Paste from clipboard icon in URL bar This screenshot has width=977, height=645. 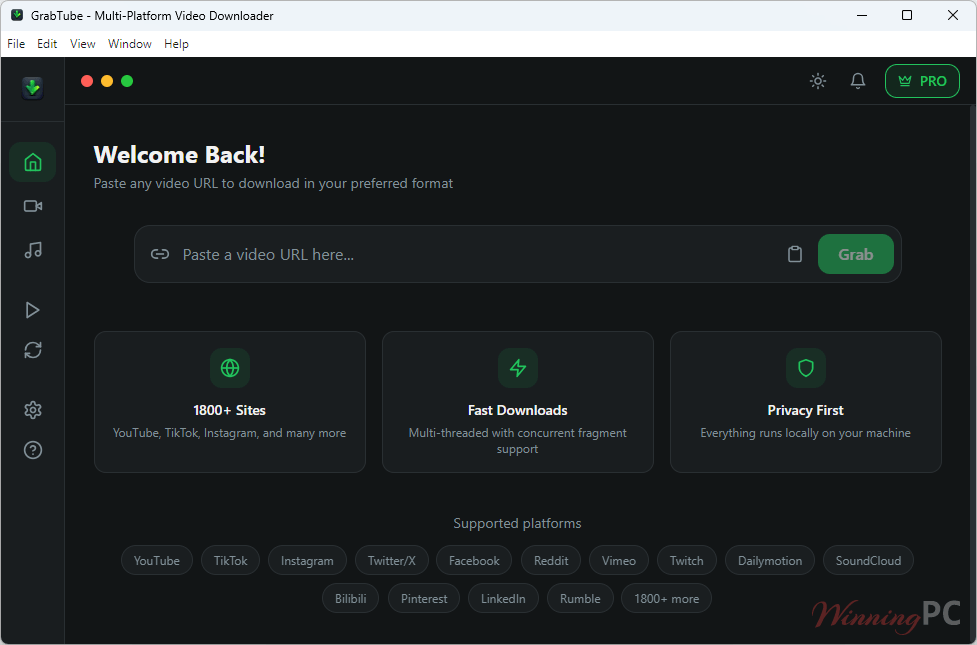794,254
